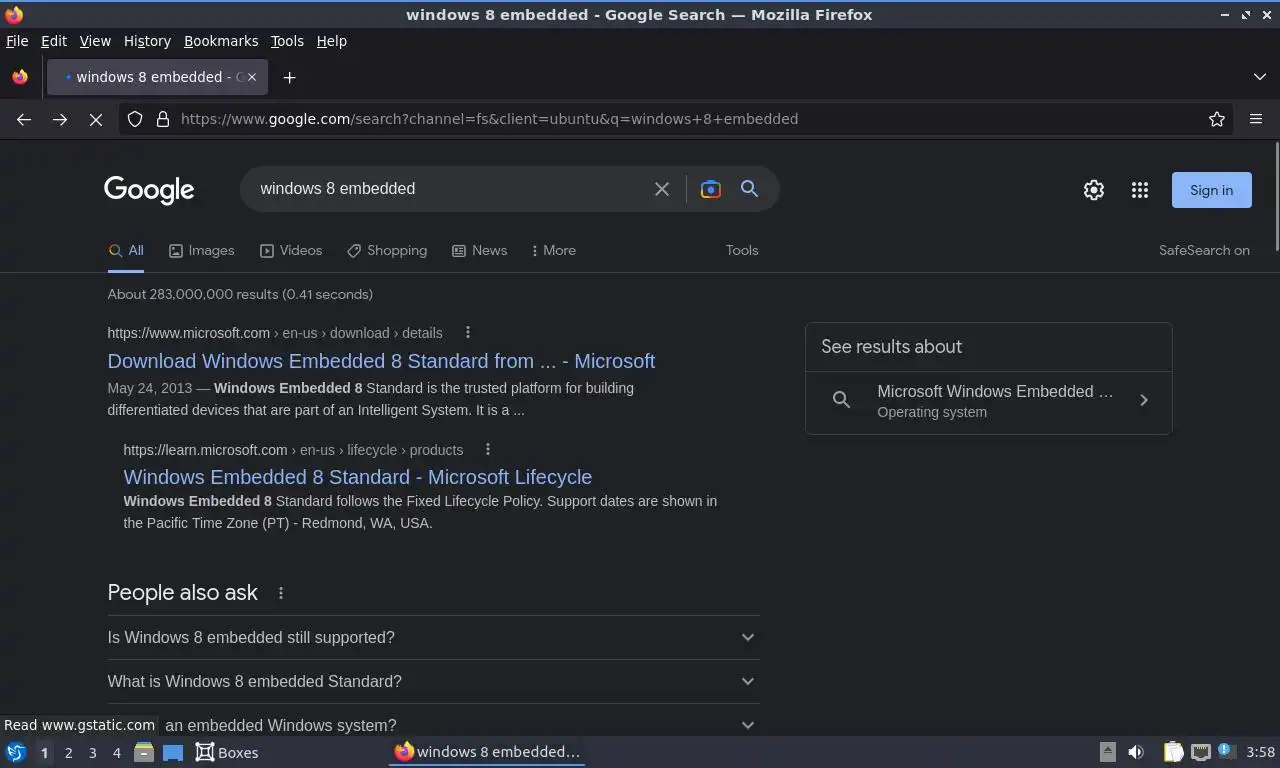Open options menu for learn.microsoft.com result
The width and height of the screenshot is (1280, 768).
pos(487,450)
